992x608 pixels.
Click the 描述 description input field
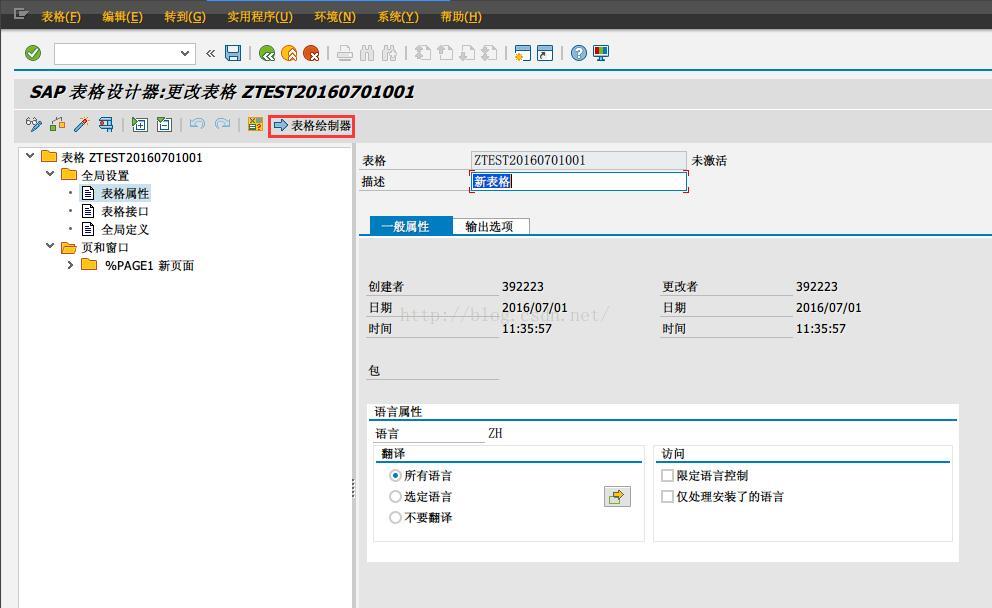click(578, 182)
